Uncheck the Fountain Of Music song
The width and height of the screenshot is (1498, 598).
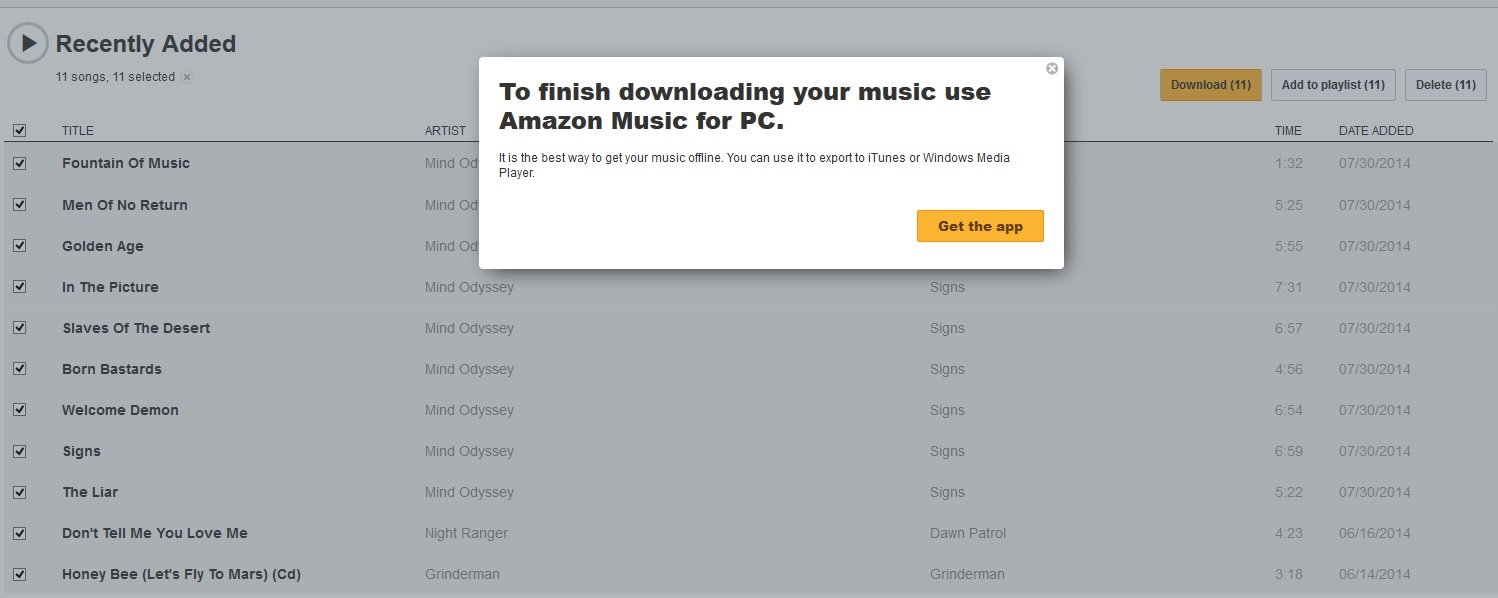click(x=19, y=163)
